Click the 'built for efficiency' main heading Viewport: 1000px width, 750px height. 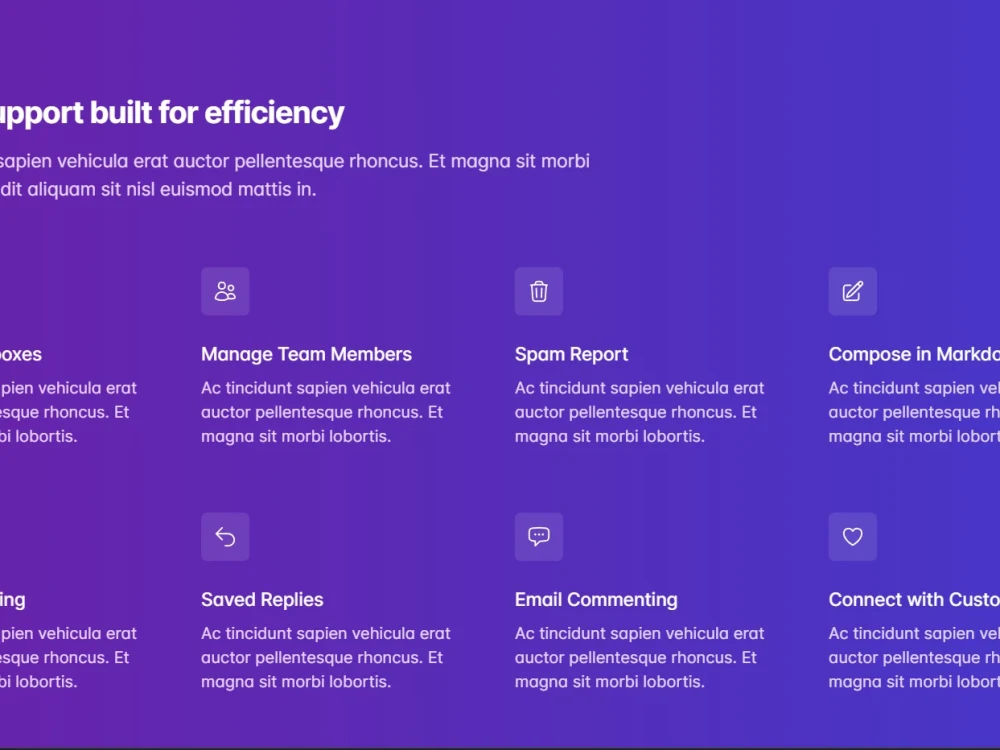[x=172, y=114]
